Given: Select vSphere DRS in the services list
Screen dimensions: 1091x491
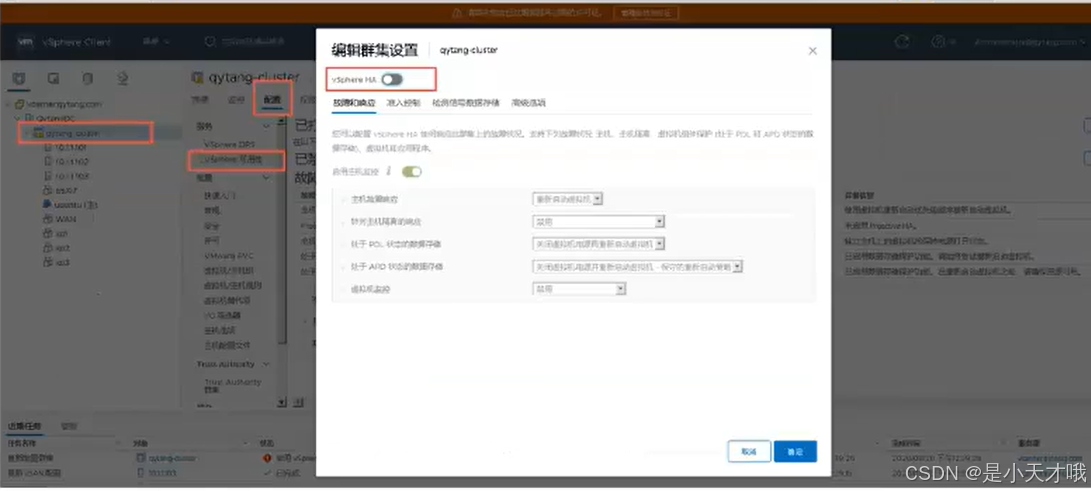Looking at the screenshot, I should [229, 143].
